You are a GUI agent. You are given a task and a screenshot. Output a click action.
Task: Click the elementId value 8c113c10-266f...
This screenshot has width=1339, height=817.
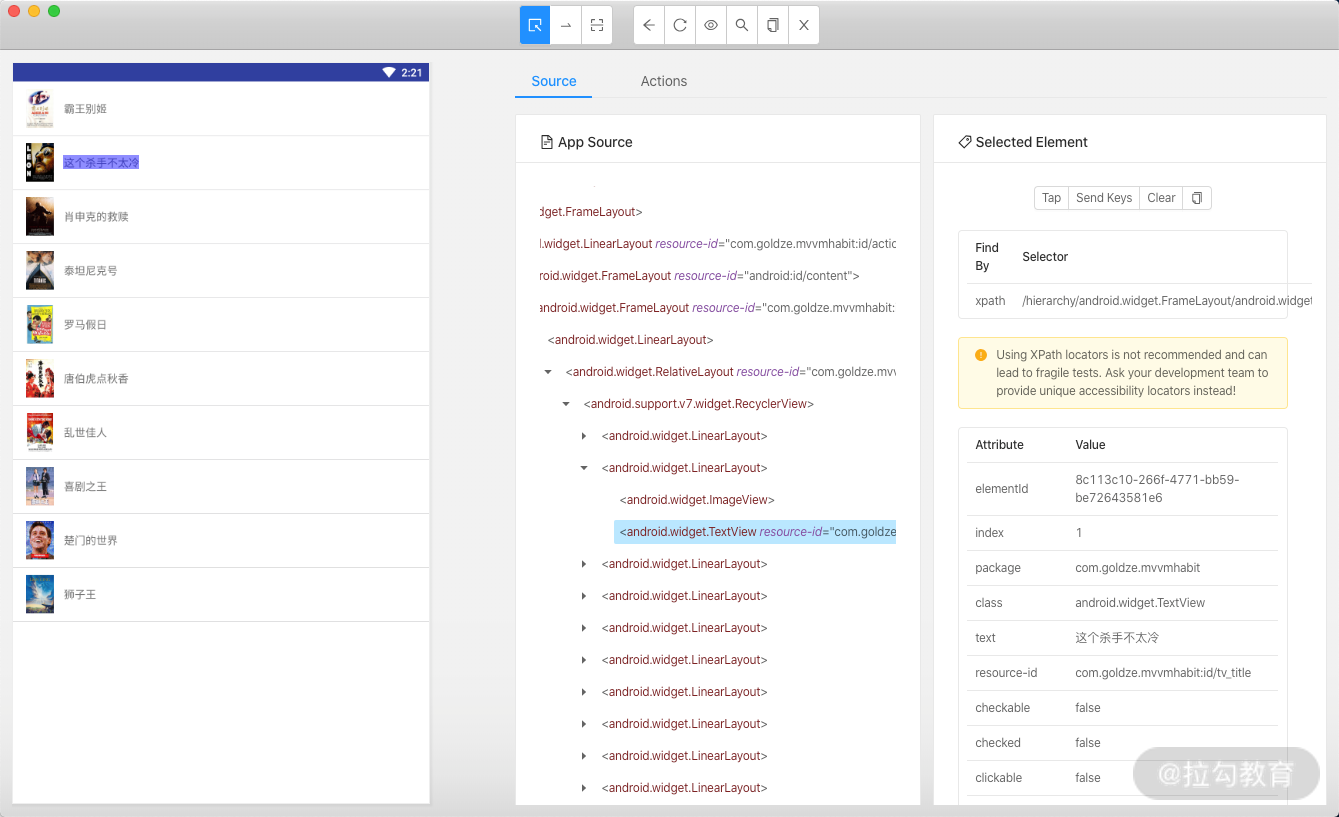click(1157, 489)
